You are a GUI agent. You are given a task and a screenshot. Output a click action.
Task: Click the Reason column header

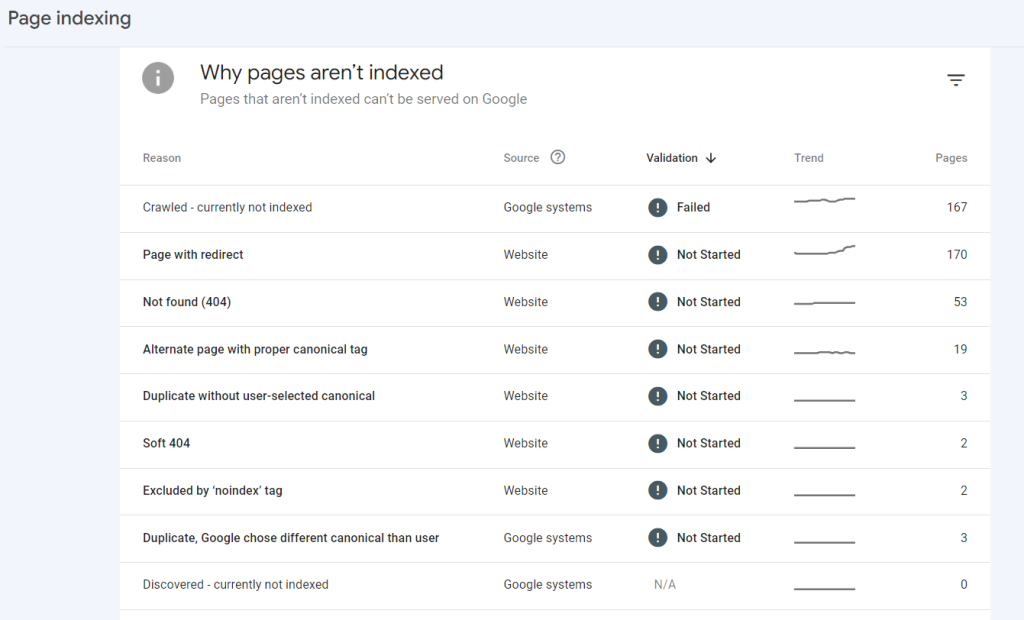(161, 157)
